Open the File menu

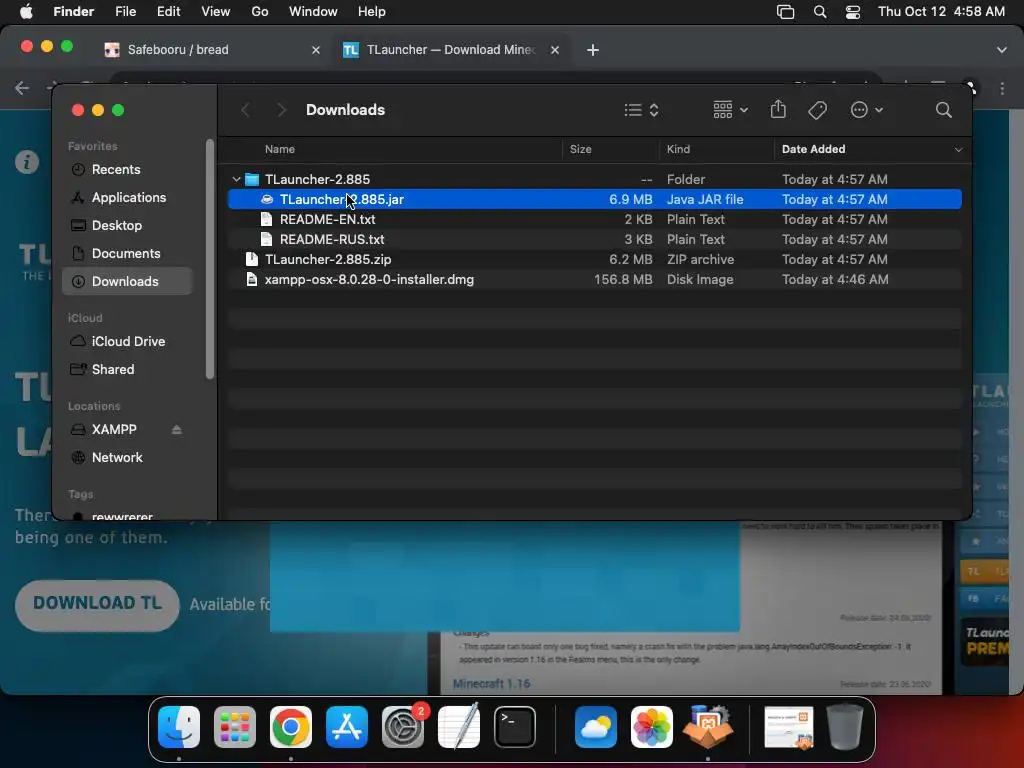[x=125, y=12]
